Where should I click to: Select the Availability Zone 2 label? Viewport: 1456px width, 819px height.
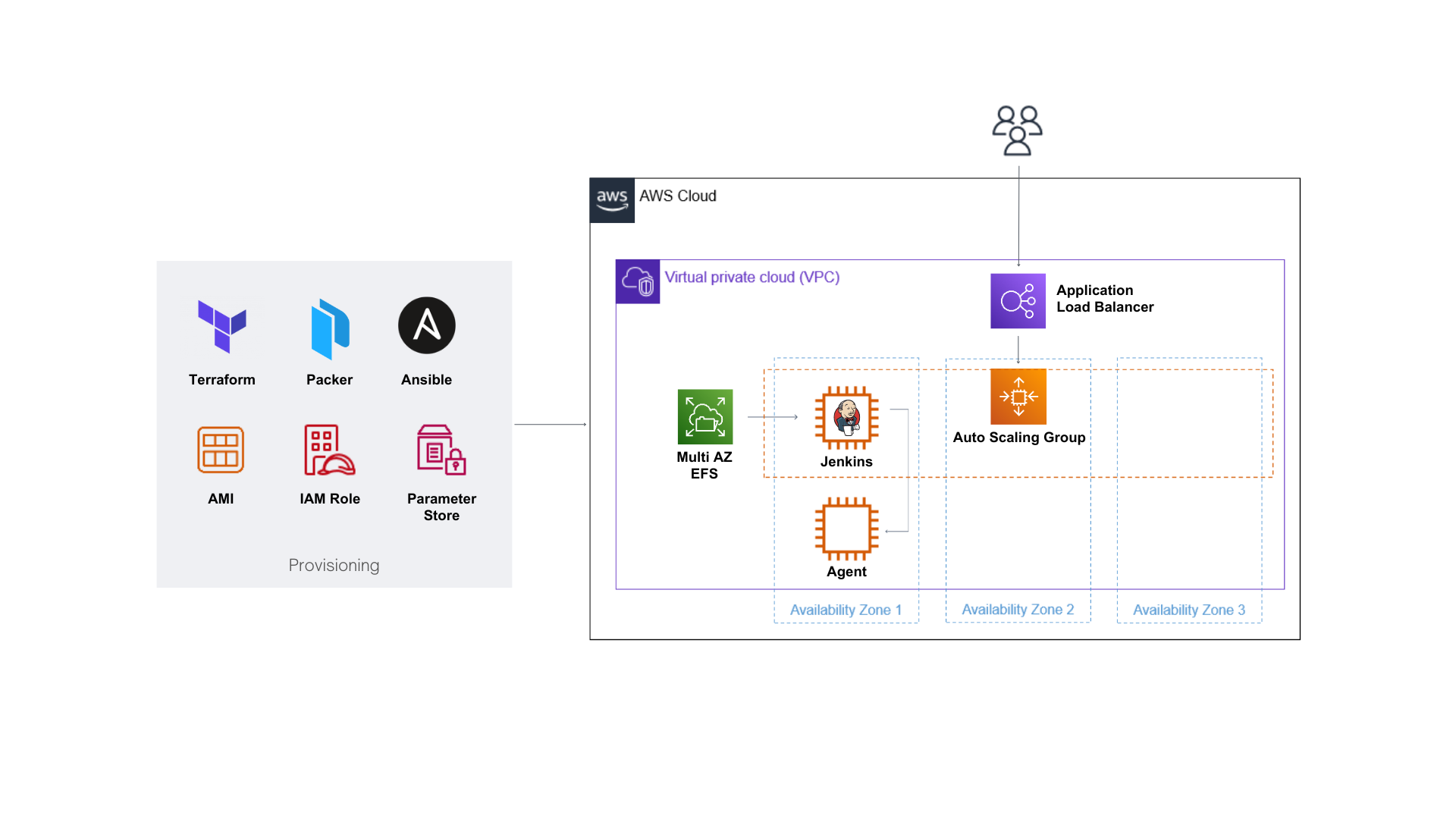(1018, 610)
